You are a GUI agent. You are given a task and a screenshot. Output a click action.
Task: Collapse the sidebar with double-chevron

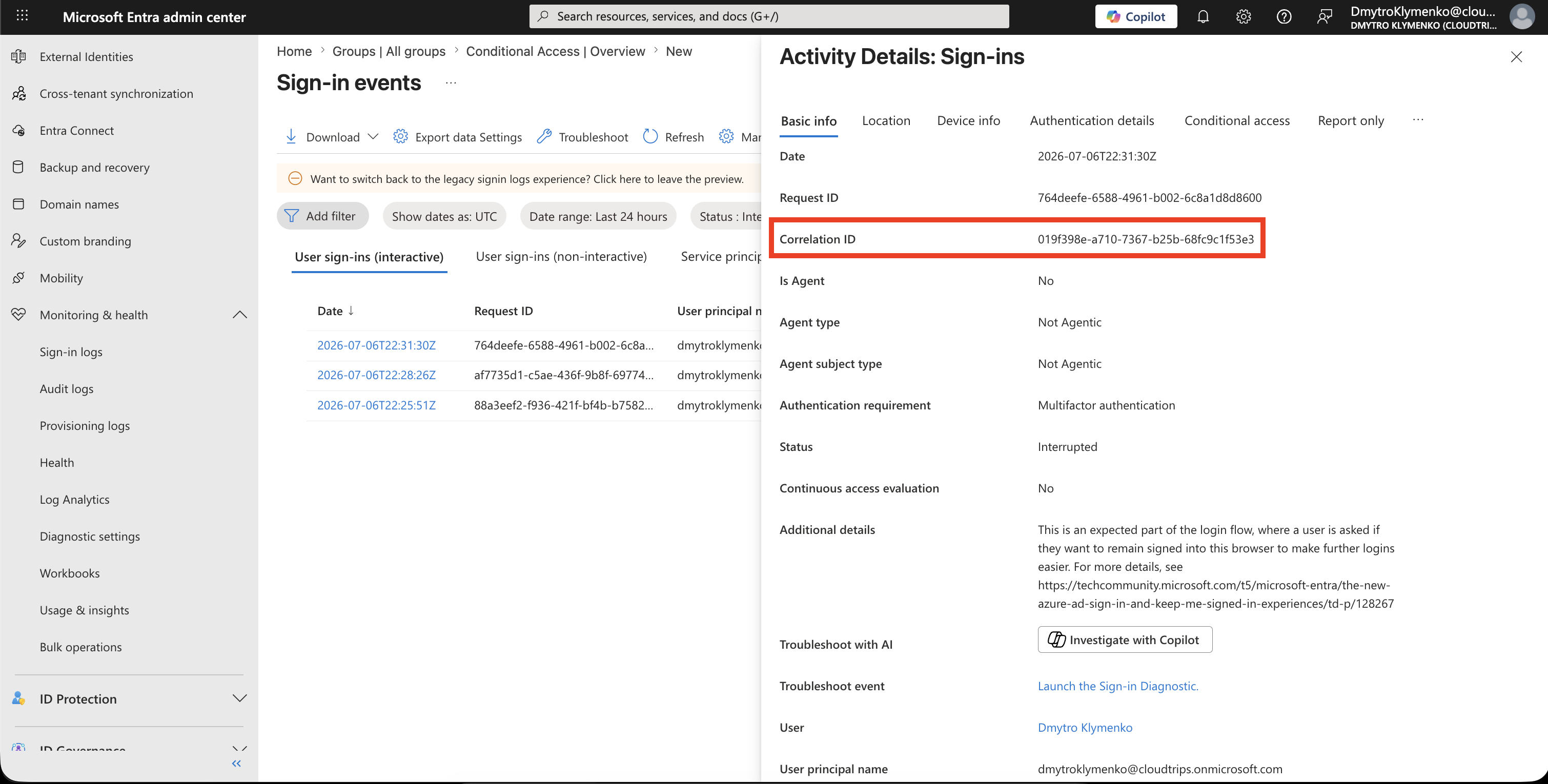tap(236, 764)
